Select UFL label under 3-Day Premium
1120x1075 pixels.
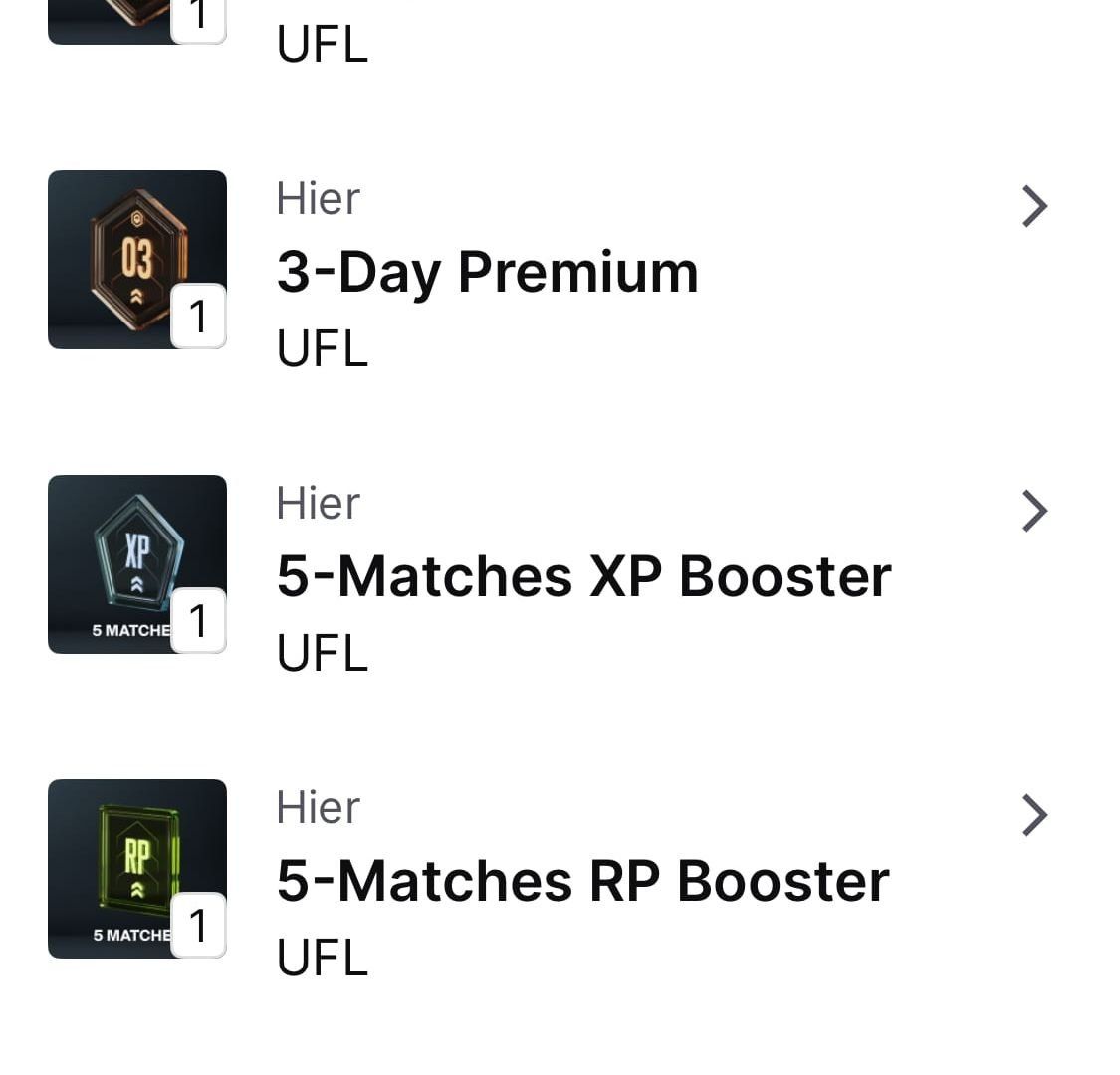323,348
